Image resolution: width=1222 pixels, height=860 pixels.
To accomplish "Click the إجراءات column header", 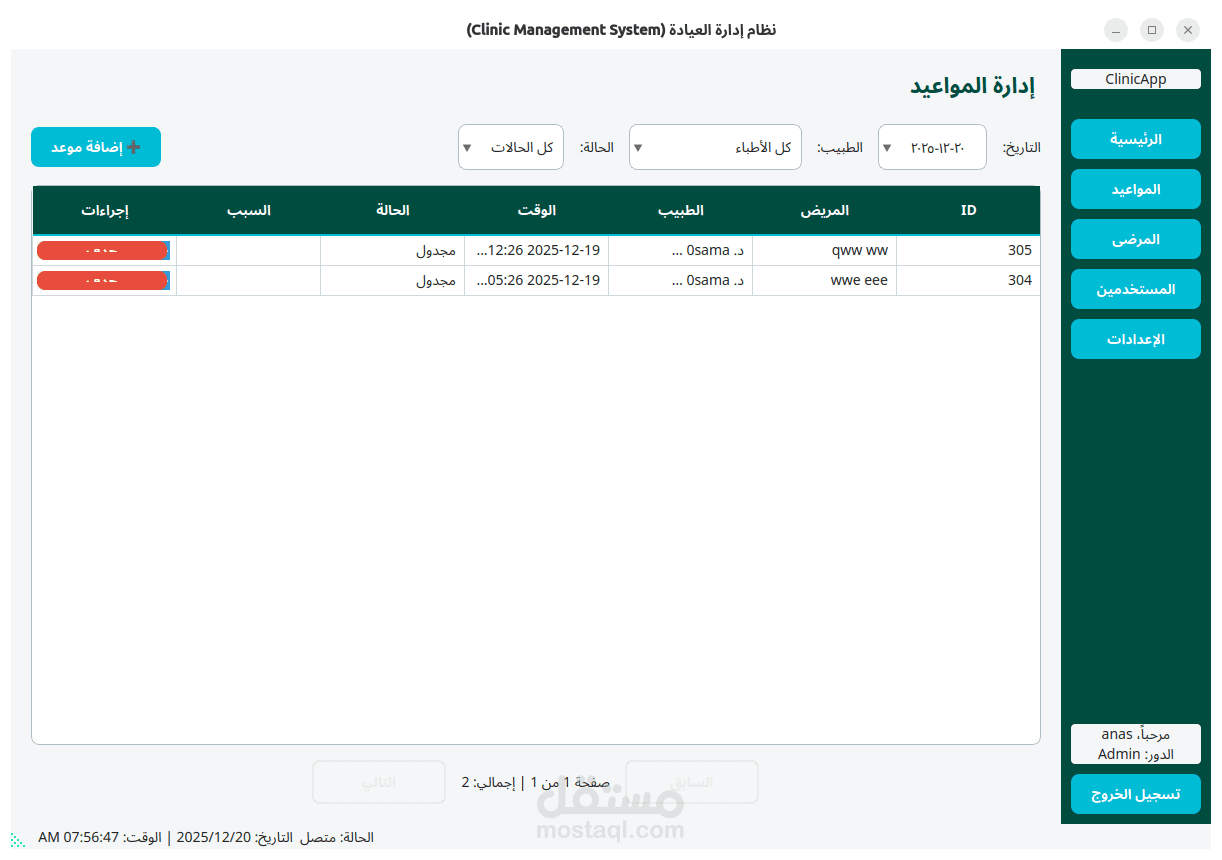I will (x=105, y=210).
